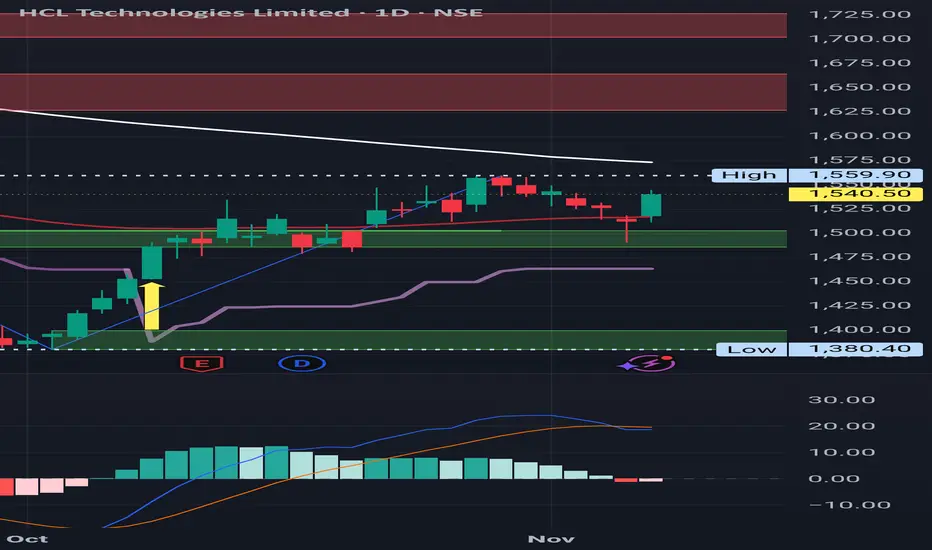Click the 1,400.00 price axis label
This screenshot has height=550, width=932.
click(859, 329)
